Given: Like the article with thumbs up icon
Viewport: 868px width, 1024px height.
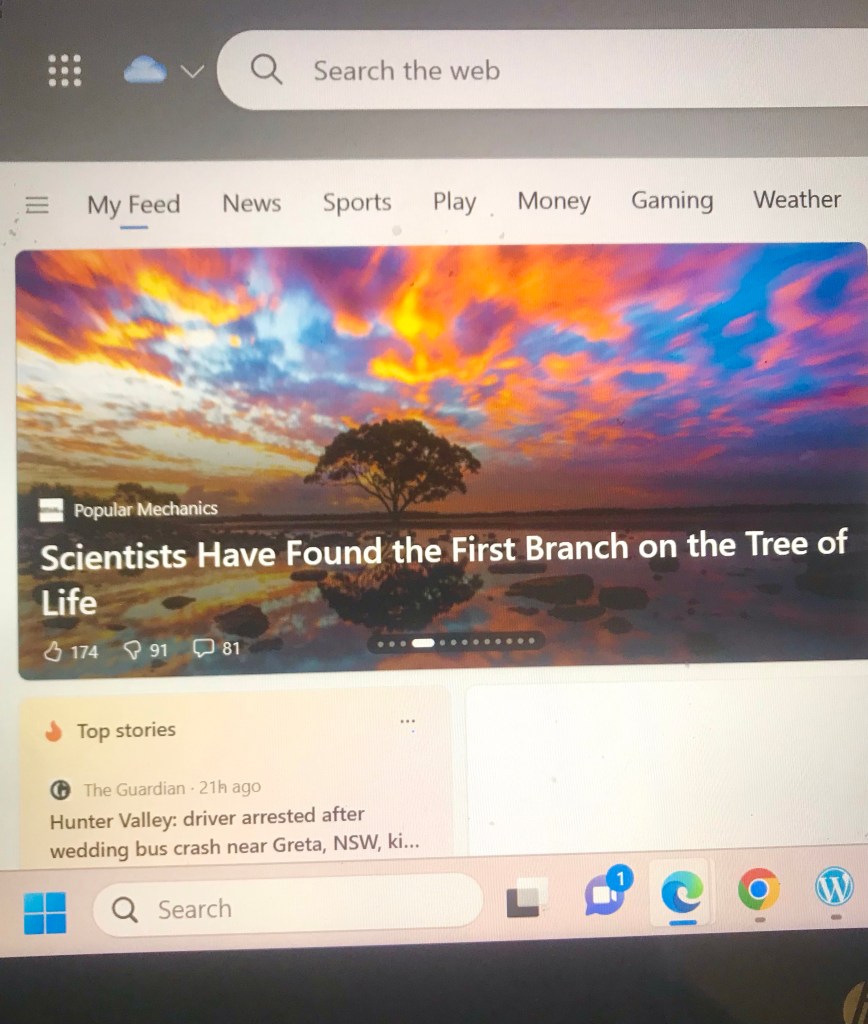Looking at the screenshot, I should tap(53, 651).
